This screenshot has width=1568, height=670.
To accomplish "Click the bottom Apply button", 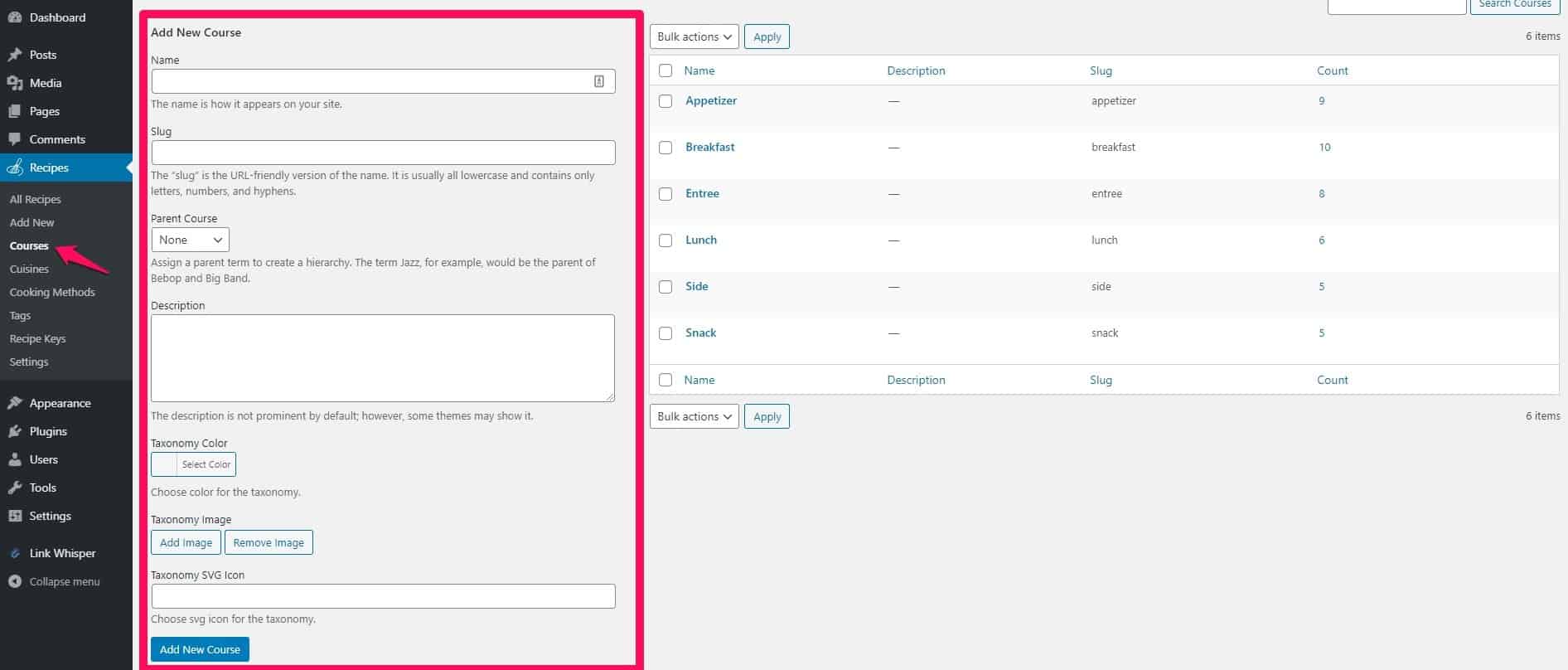I will [767, 416].
